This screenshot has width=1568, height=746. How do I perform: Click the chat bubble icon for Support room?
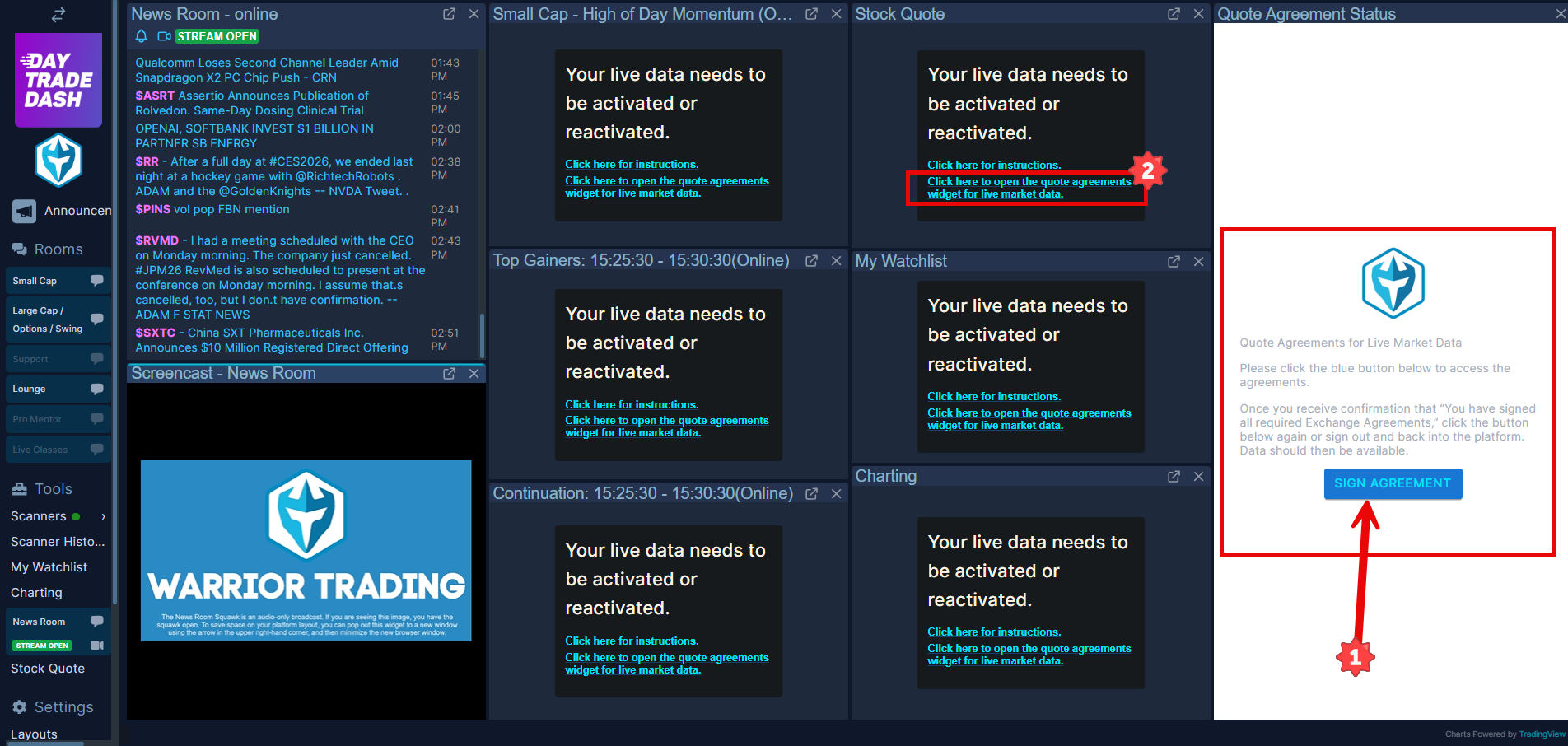(96, 359)
